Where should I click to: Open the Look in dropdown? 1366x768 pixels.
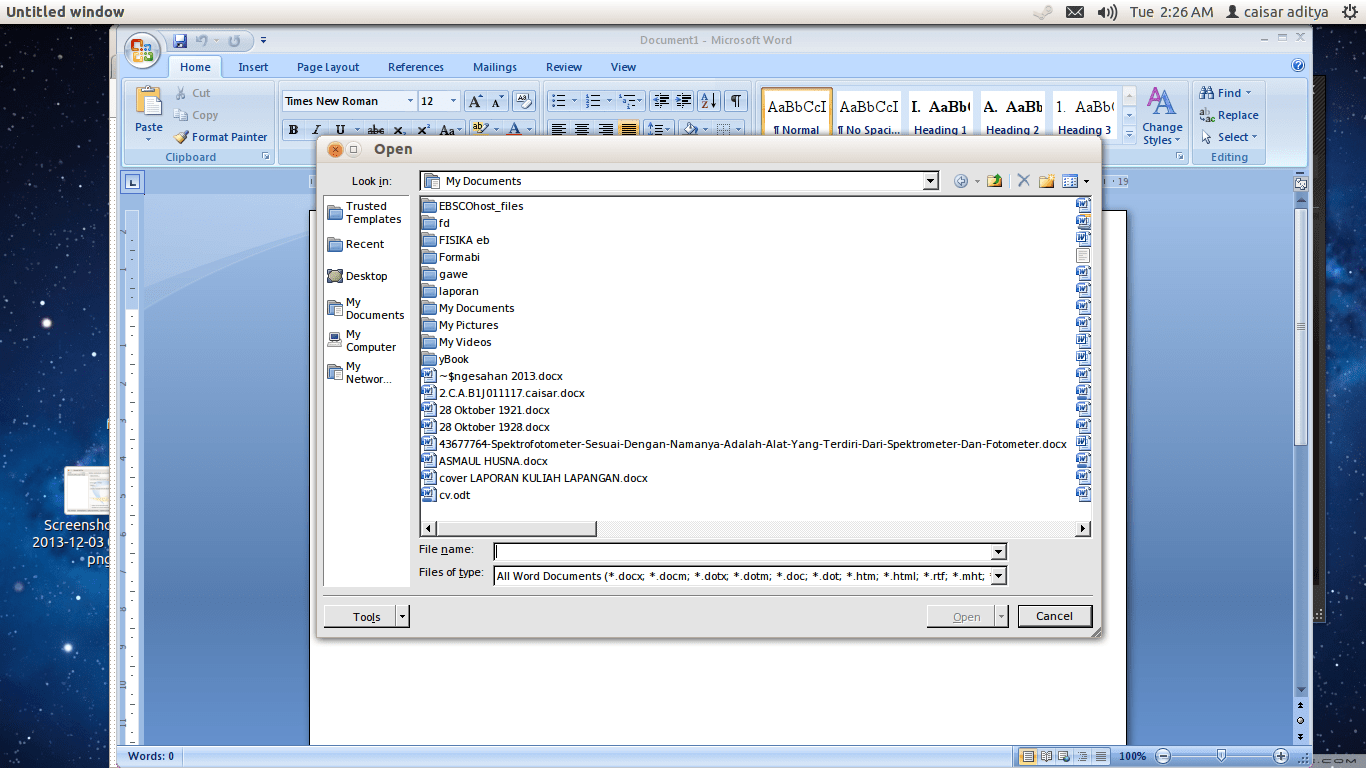click(x=929, y=181)
